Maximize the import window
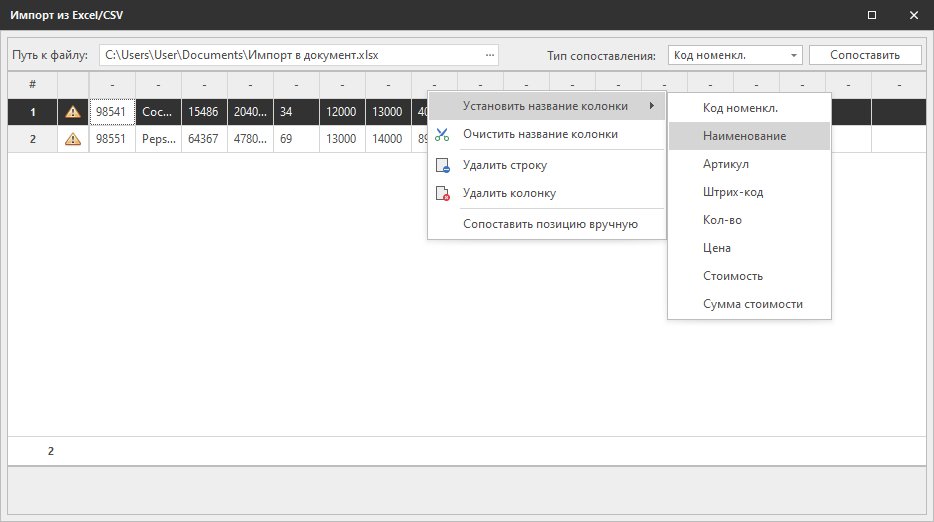 click(x=872, y=15)
